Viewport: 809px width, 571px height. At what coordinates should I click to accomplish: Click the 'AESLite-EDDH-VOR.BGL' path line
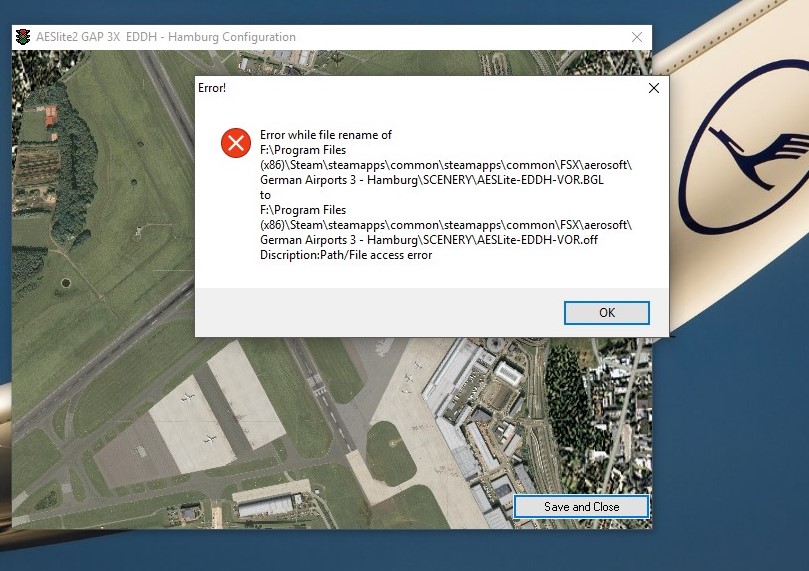click(431, 180)
